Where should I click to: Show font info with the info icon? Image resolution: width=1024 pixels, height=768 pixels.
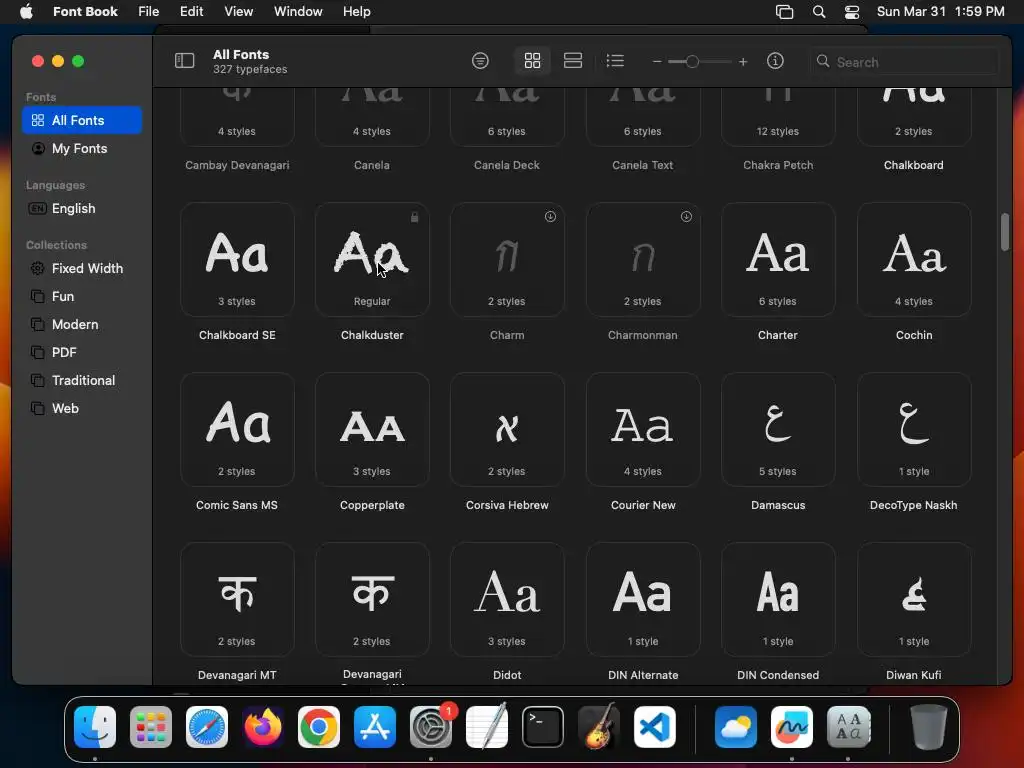tap(775, 61)
